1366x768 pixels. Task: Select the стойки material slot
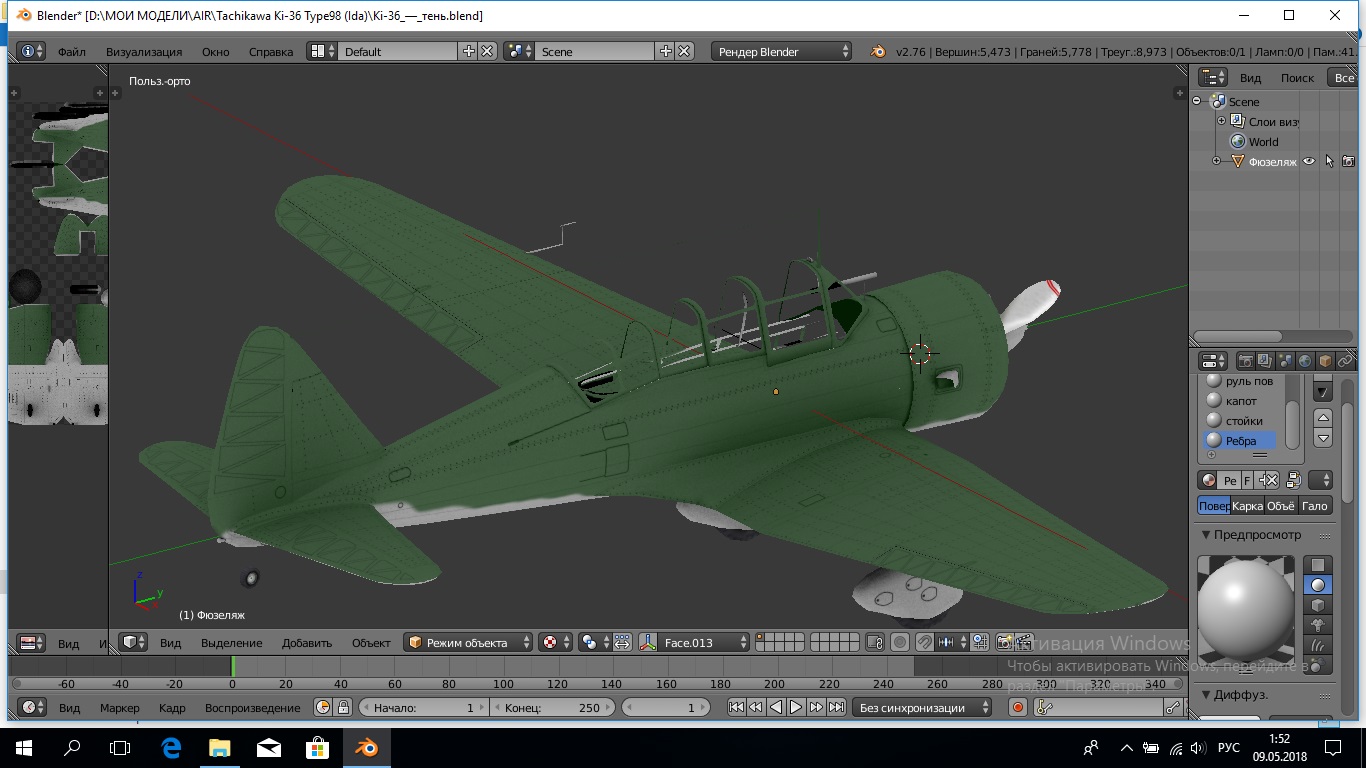pyautogui.click(x=1243, y=420)
